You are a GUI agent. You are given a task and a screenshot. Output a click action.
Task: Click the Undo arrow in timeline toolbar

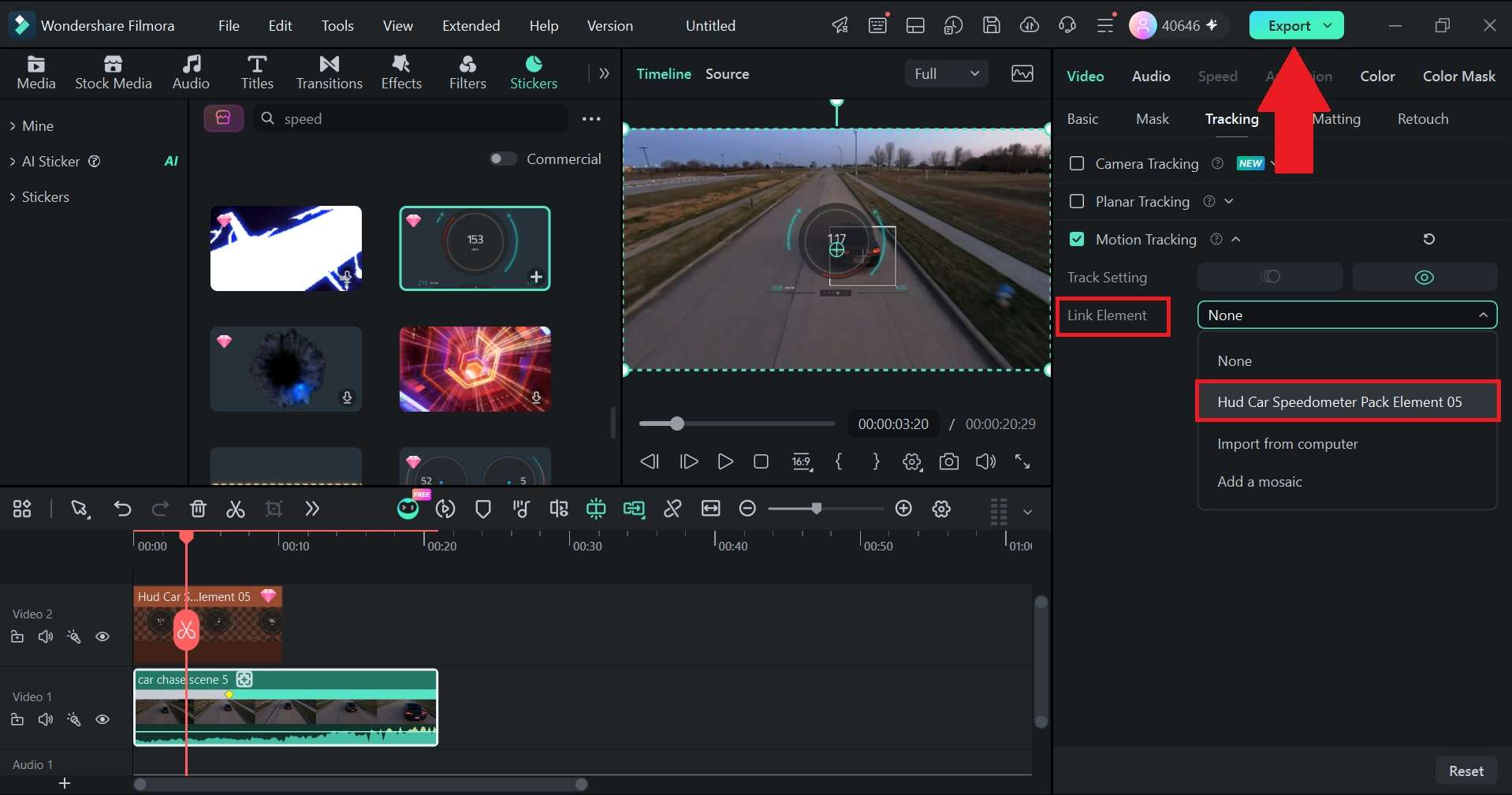[122, 509]
